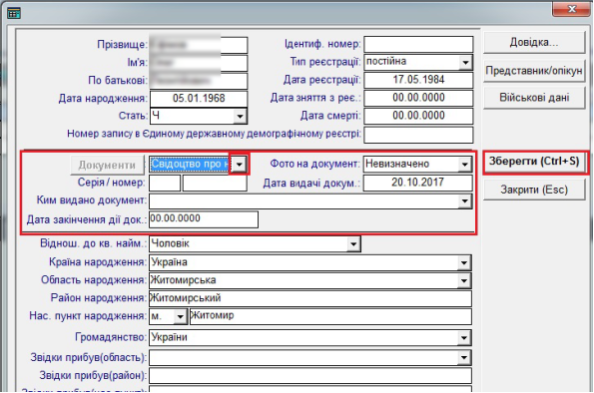The width and height of the screenshot is (594, 393).
Task: Save with Зберегти (Ctrl+S) button
Action: tap(534, 161)
